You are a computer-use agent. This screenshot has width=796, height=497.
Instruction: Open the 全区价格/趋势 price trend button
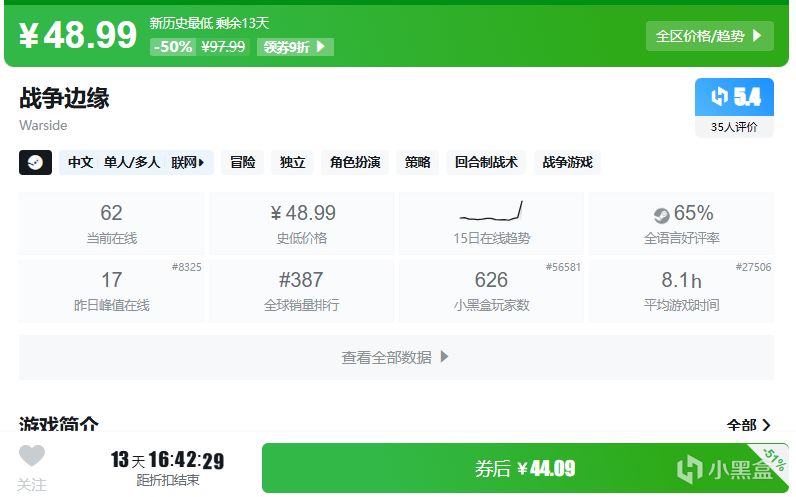[709, 36]
